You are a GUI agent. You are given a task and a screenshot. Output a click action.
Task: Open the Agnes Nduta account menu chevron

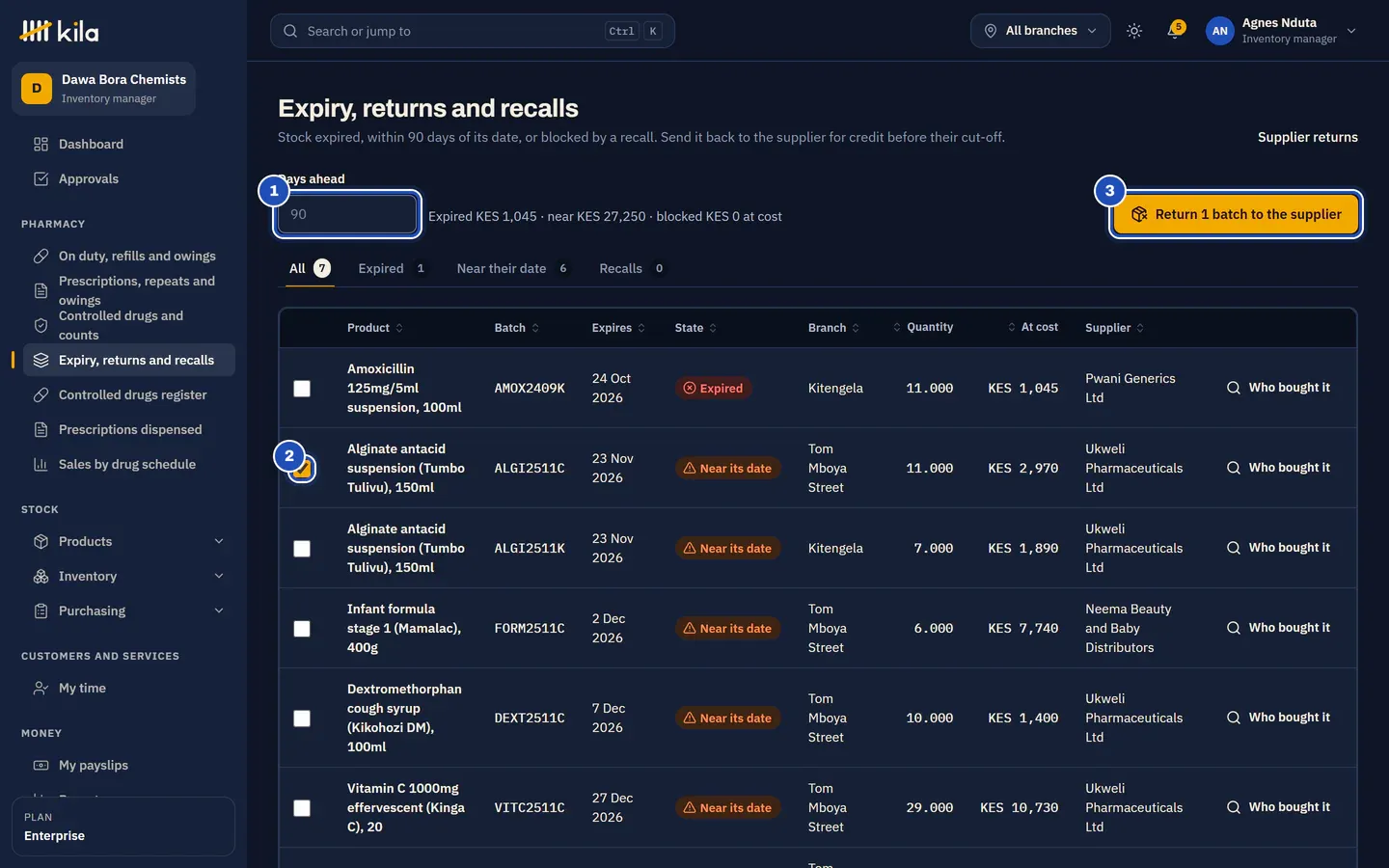click(x=1351, y=31)
